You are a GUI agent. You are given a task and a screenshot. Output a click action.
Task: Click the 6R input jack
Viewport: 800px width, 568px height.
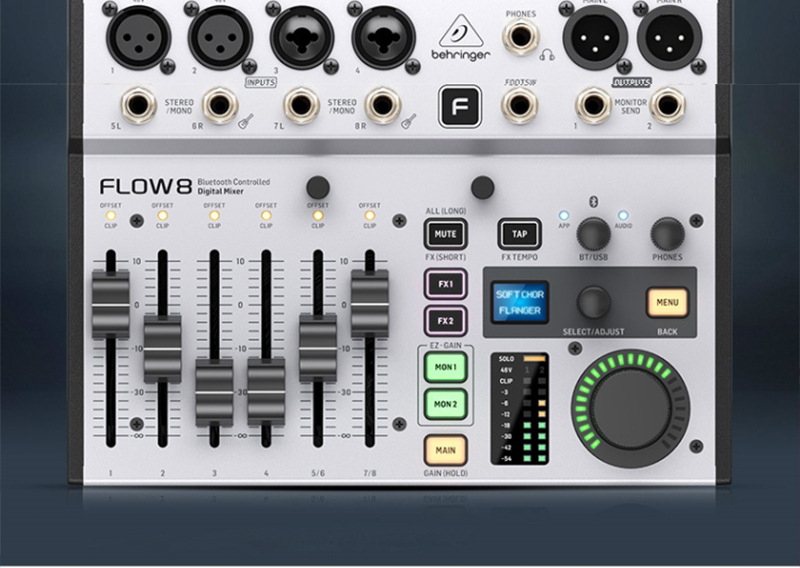220,106
